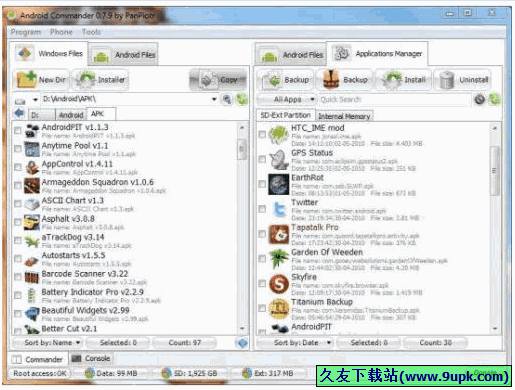Click the Backup button with life vest icon
Image resolution: width=515 pixels, height=390 pixels.
345,80
